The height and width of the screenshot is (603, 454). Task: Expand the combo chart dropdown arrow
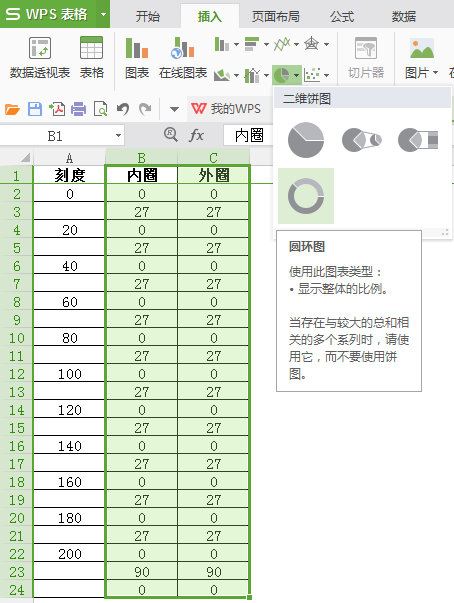(x=266, y=75)
